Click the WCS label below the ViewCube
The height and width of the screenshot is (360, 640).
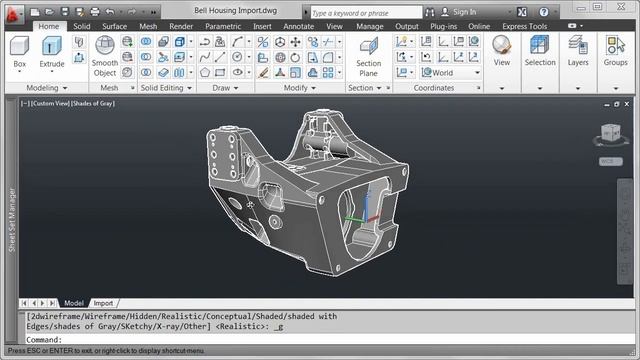[x=611, y=162]
